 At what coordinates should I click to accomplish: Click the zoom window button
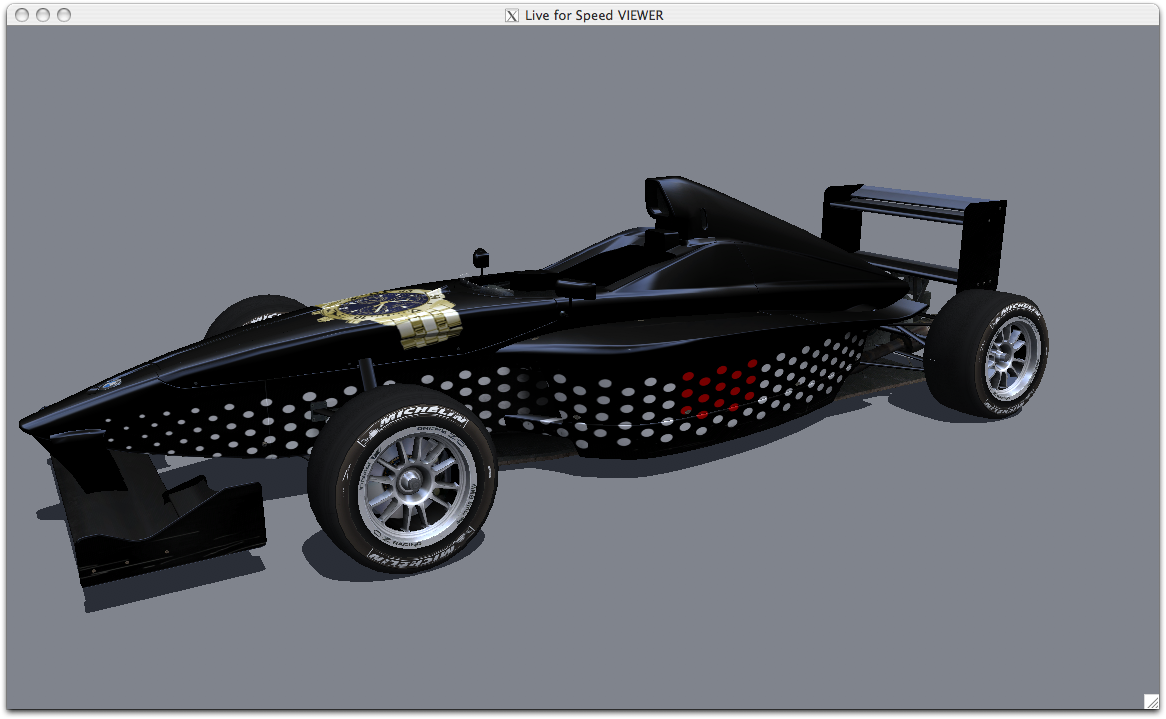point(64,15)
